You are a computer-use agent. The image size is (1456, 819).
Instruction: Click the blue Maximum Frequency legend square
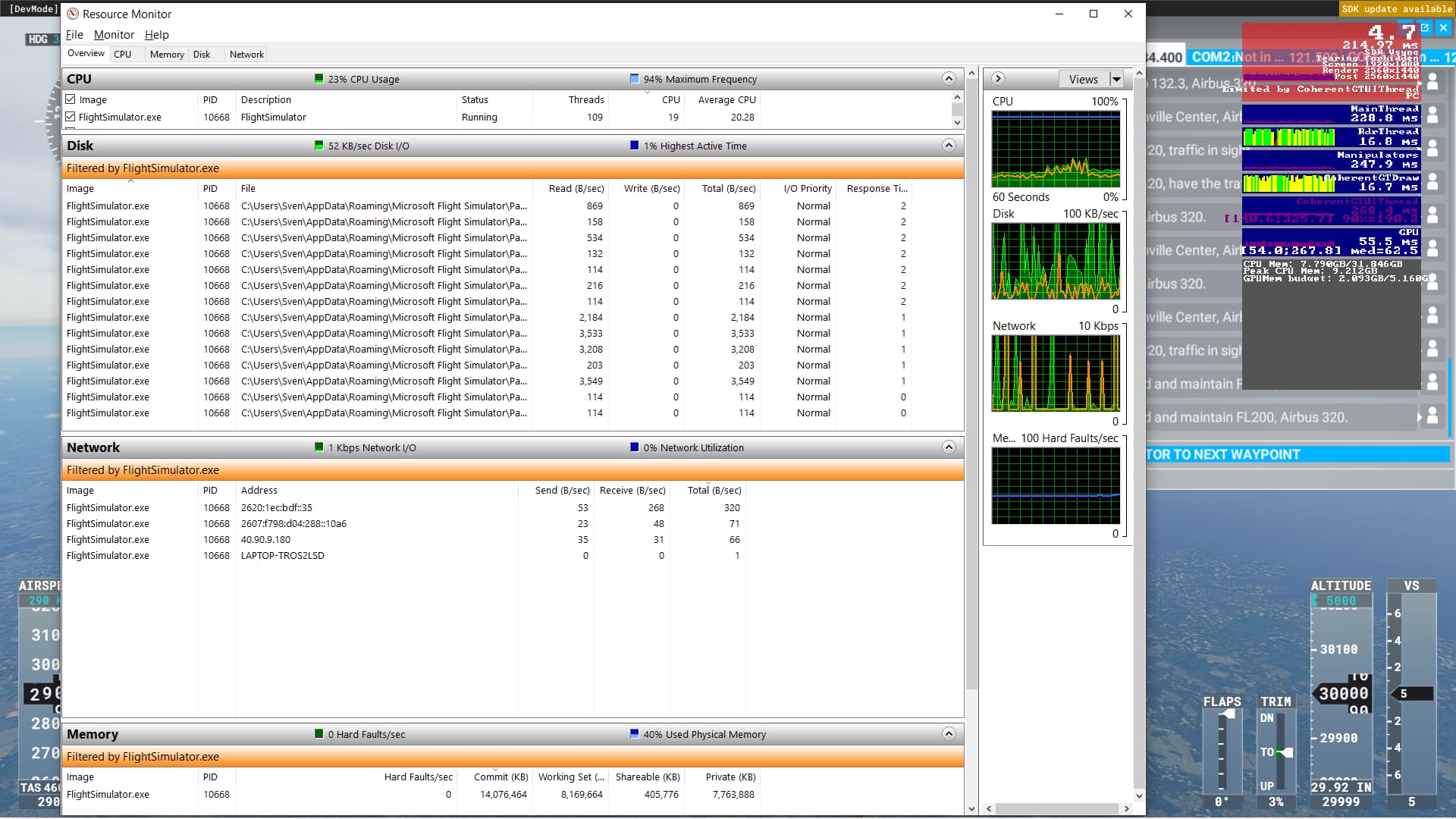pos(635,79)
